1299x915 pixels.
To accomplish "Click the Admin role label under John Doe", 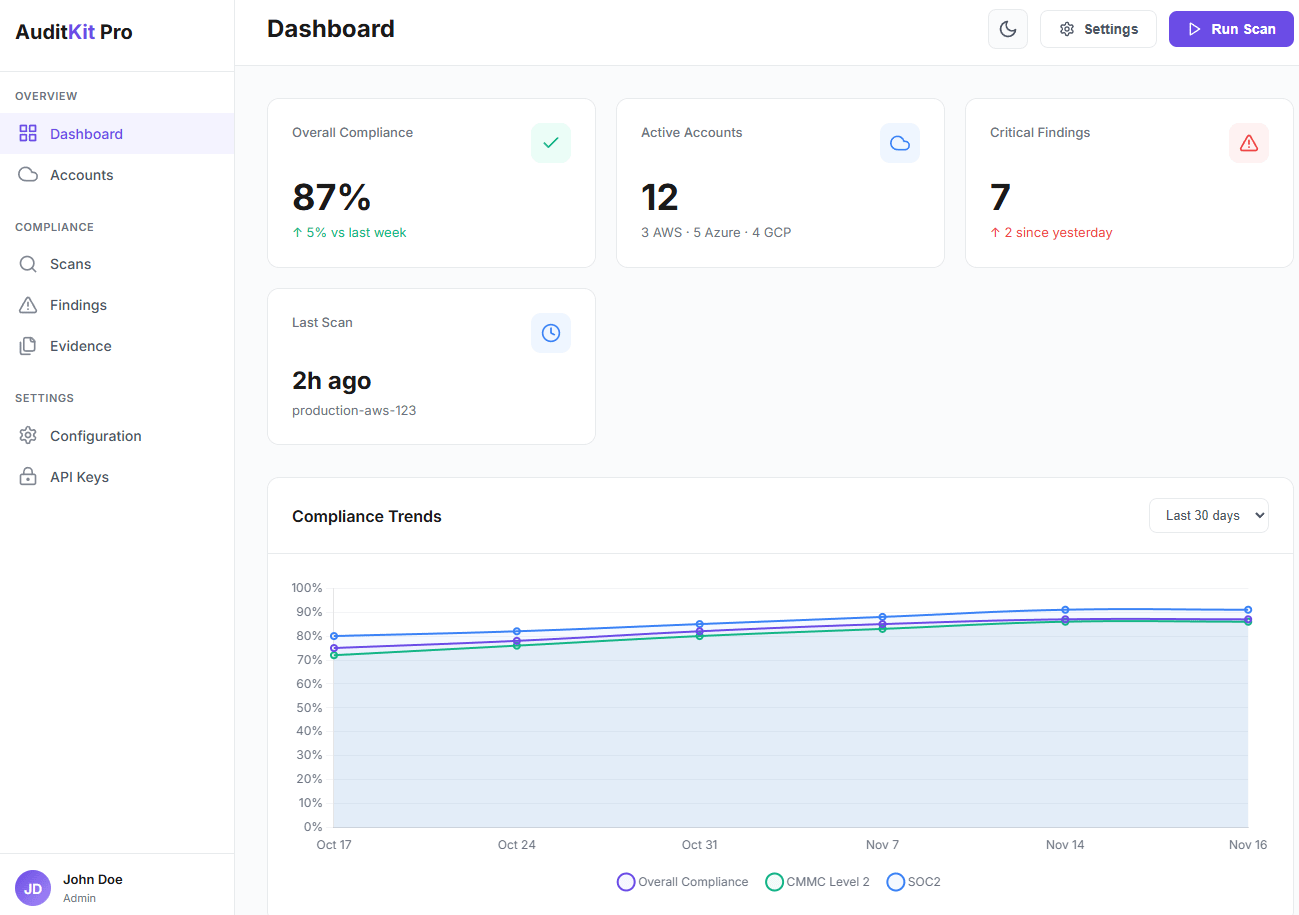I will click(80, 898).
